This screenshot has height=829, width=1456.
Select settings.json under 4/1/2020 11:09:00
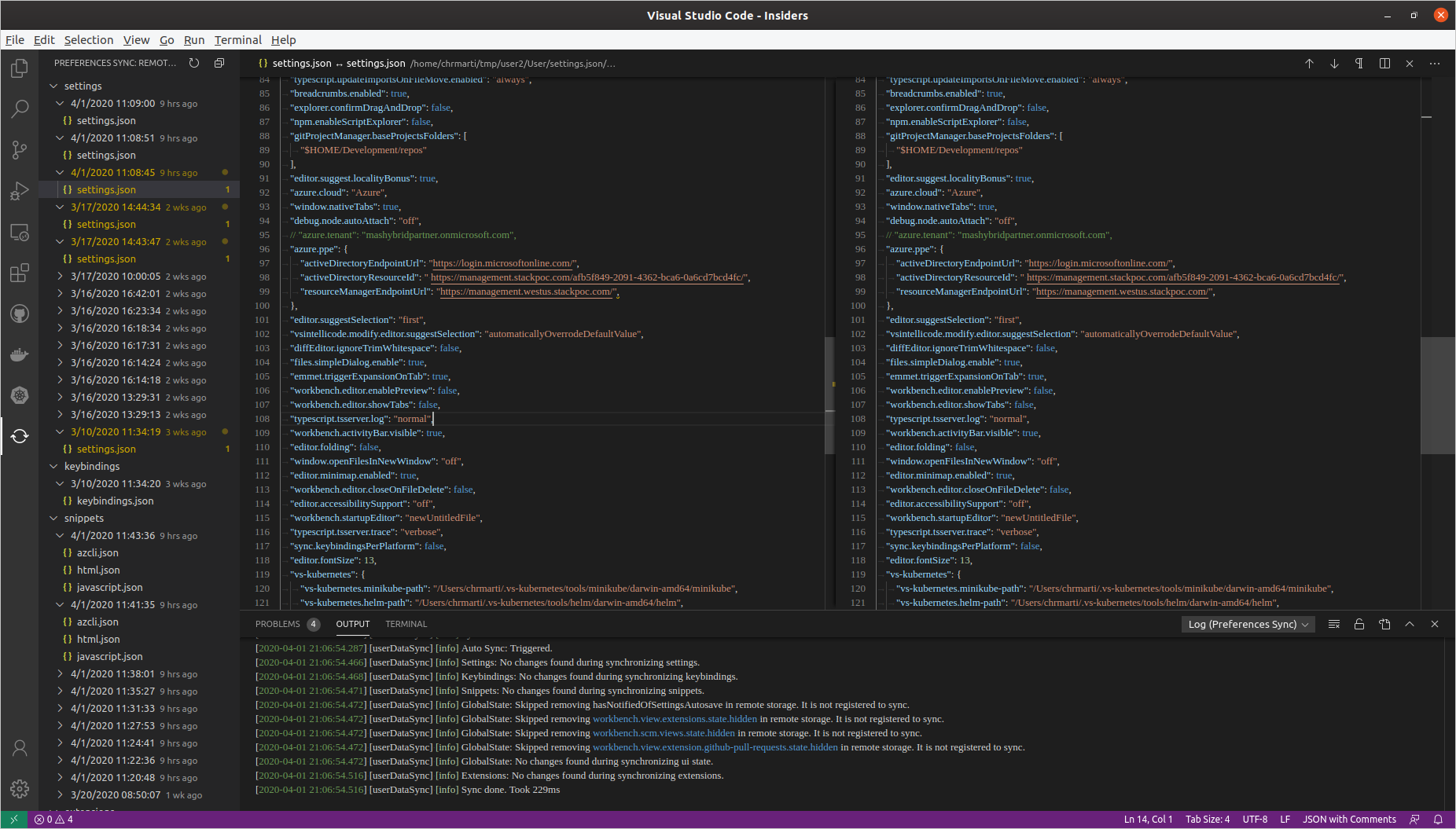(x=105, y=120)
